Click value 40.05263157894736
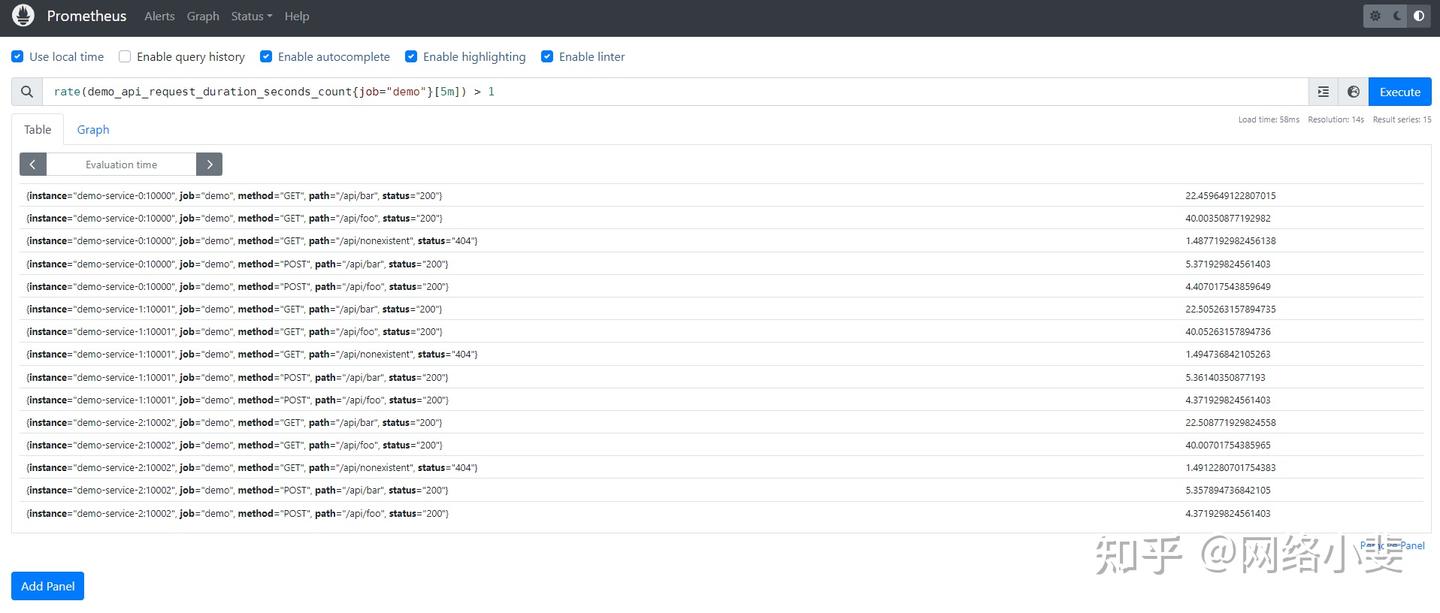The image size is (1440, 613). [x=1228, y=332]
